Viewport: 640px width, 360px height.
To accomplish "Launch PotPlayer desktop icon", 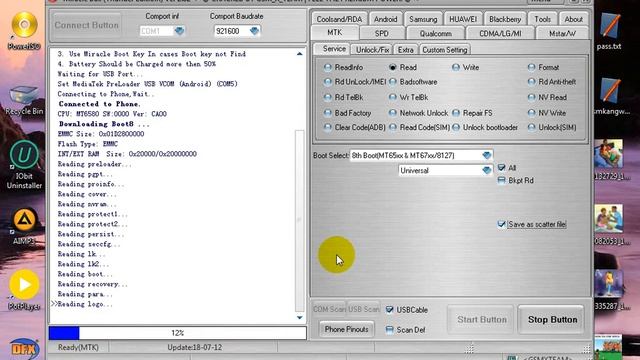I will [24, 290].
